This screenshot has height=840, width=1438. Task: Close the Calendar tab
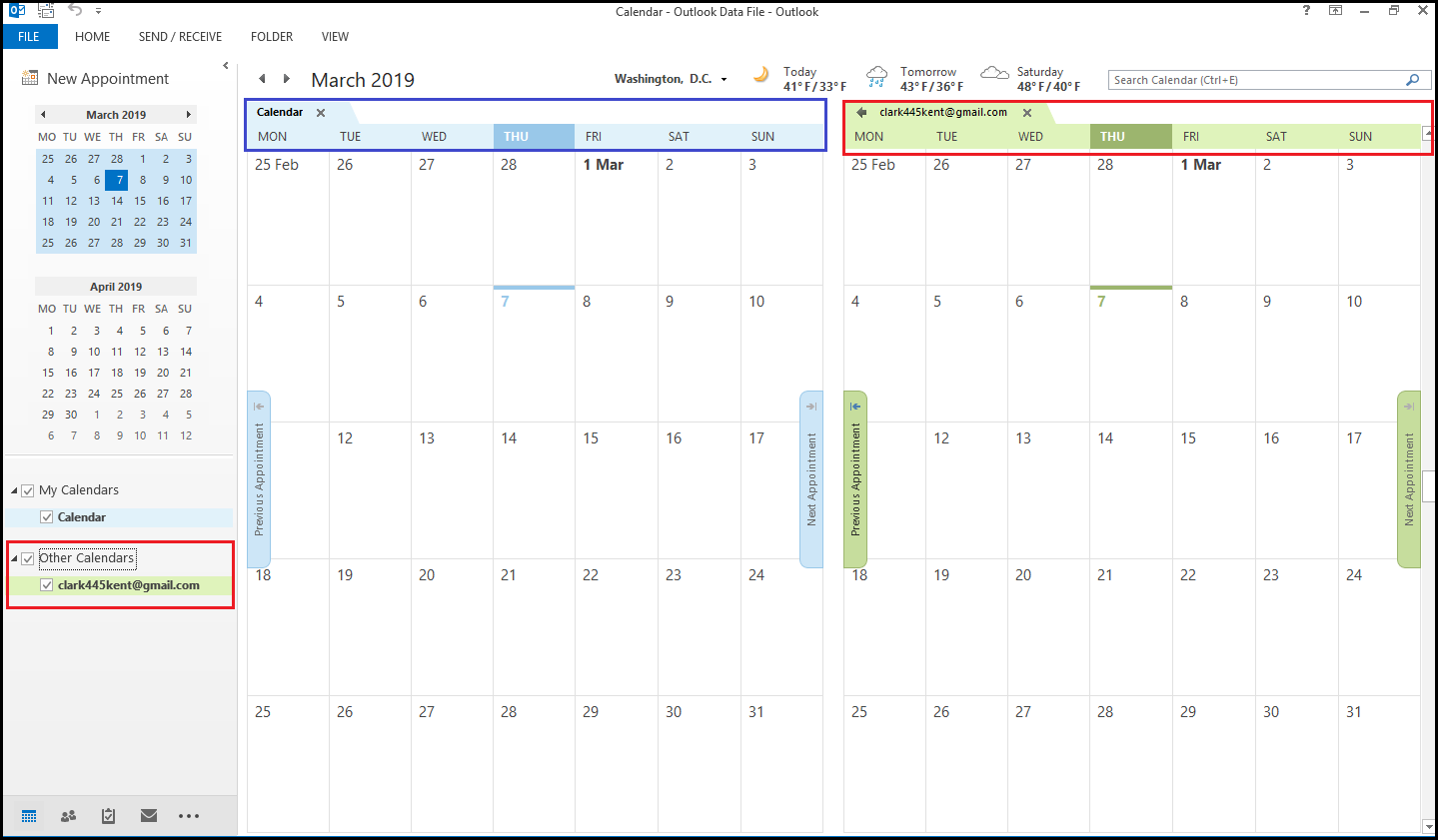(321, 113)
